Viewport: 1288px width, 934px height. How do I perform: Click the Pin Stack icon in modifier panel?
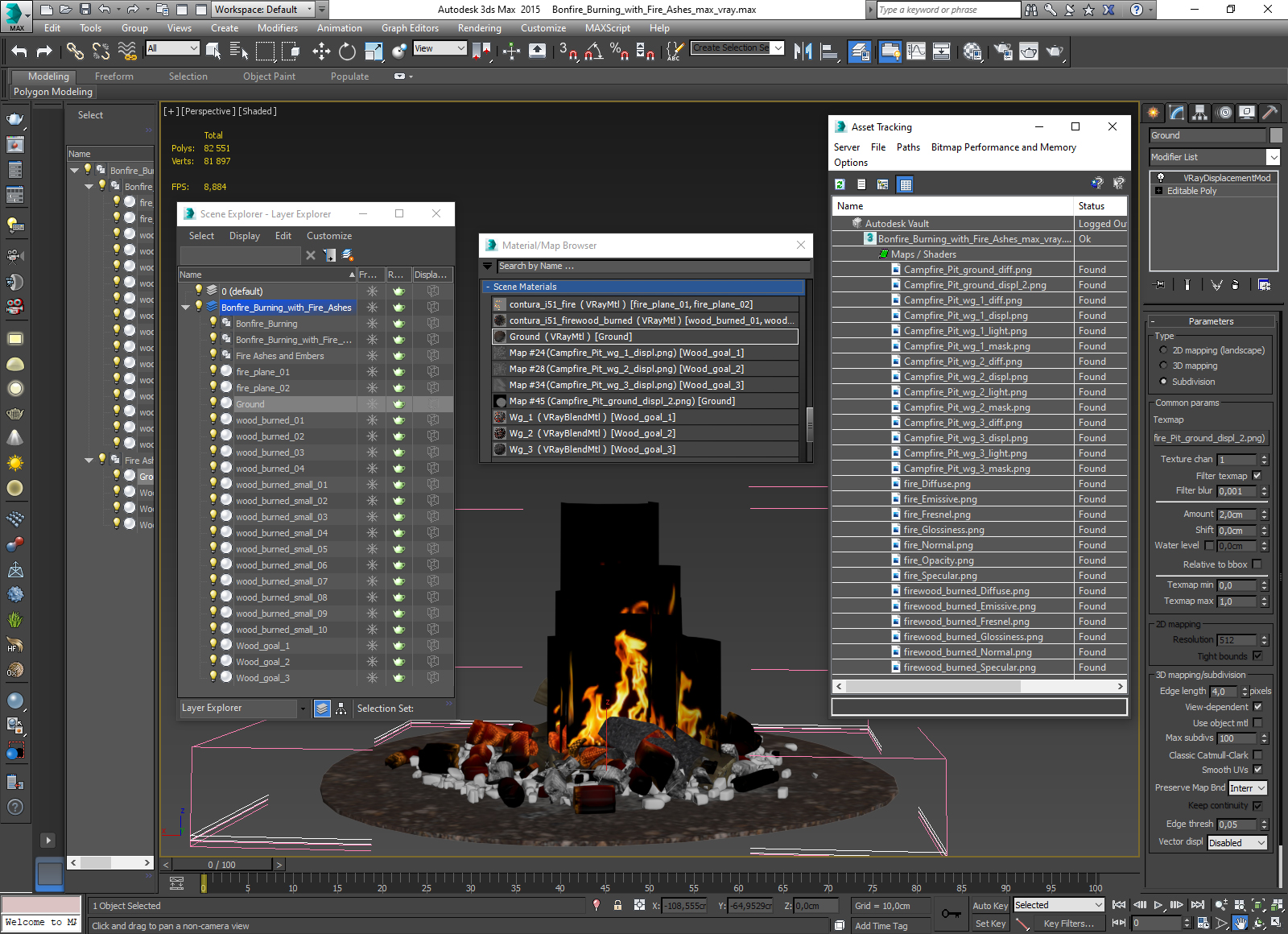click(1159, 285)
